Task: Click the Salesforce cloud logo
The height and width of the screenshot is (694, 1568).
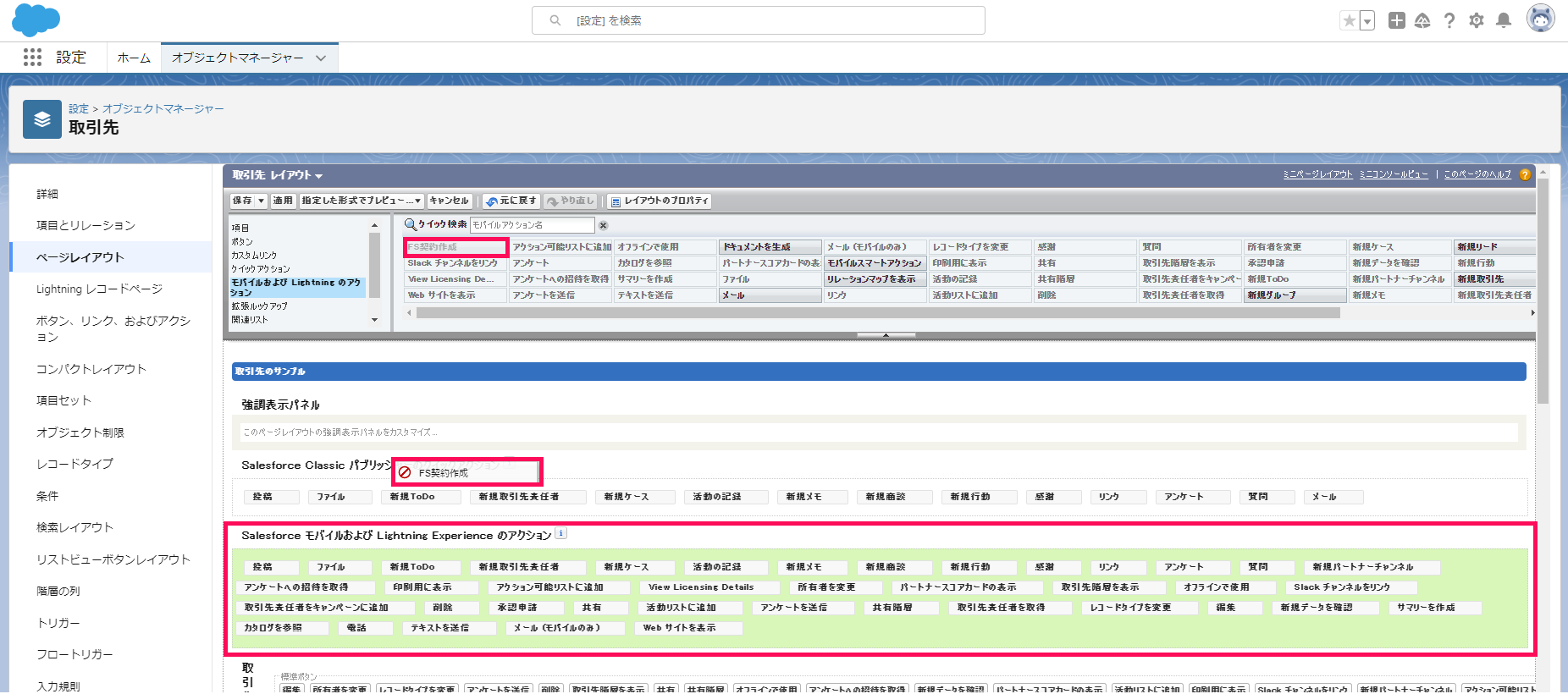Action: coord(36,20)
